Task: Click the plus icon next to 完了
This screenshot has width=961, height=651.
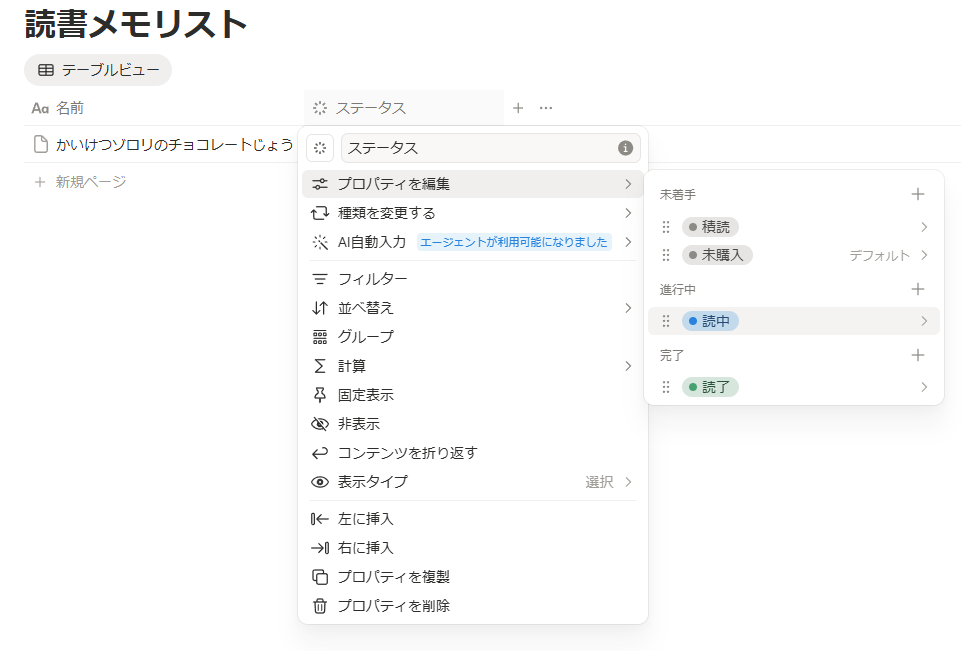Action: [917, 355]
